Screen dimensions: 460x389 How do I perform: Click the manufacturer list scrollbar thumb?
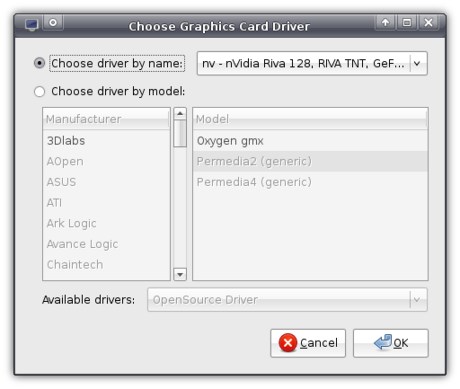pos(180,133)
